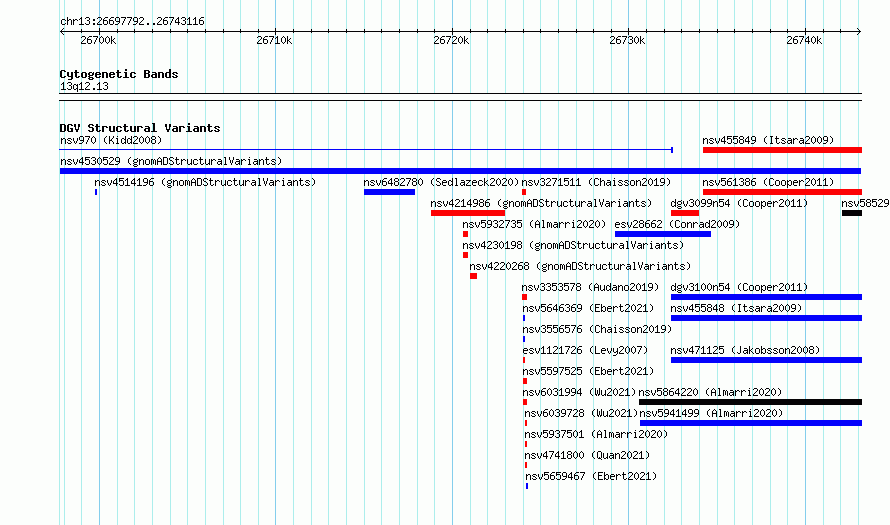
Task: Click the nsv471125 (Jakobsson2008) label
Action: [745, 350]
